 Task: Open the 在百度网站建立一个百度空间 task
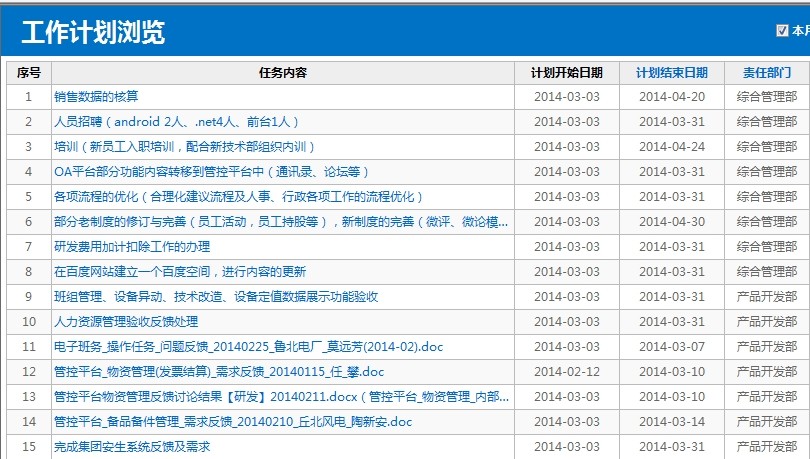[180, 272]
